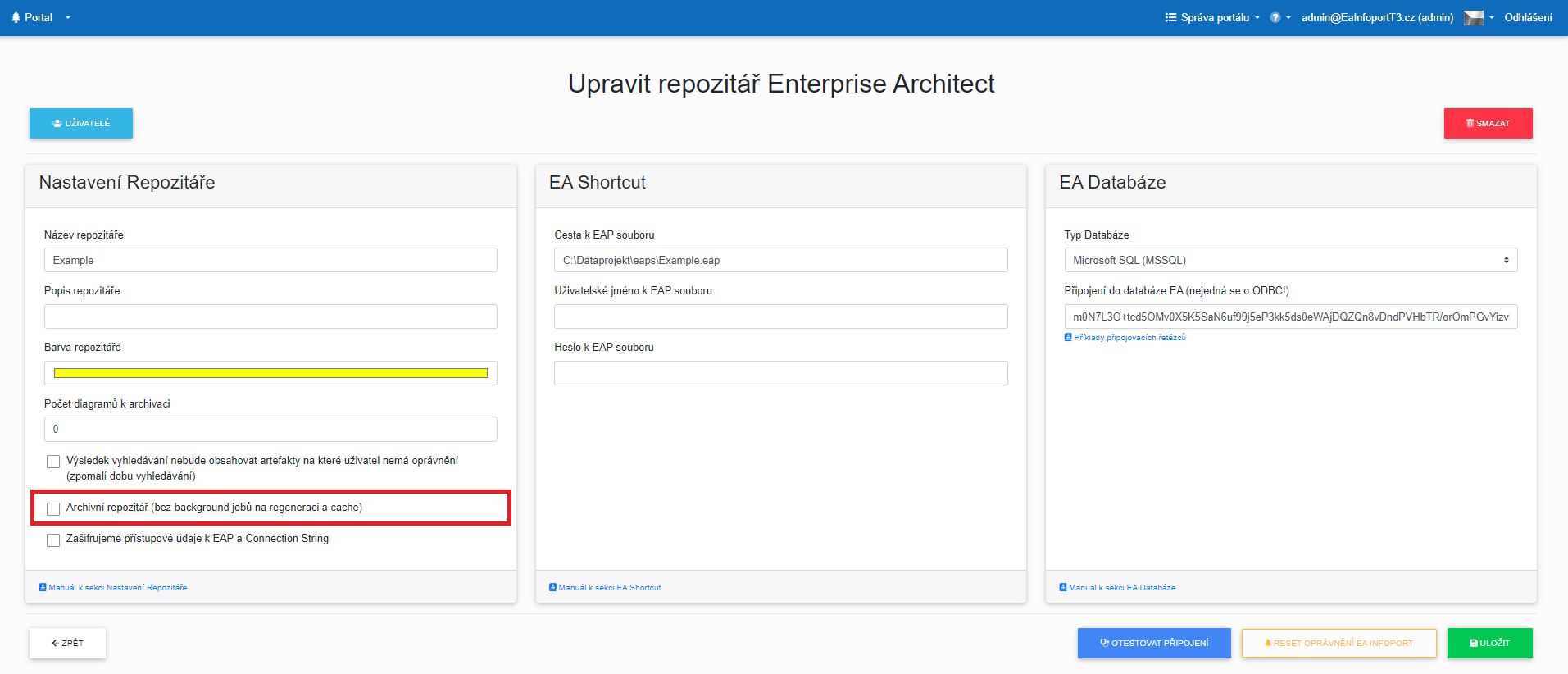The image size is (1568, 674).
Task: Click the red SMAZAT delete button
Action: pos(1488,123)
